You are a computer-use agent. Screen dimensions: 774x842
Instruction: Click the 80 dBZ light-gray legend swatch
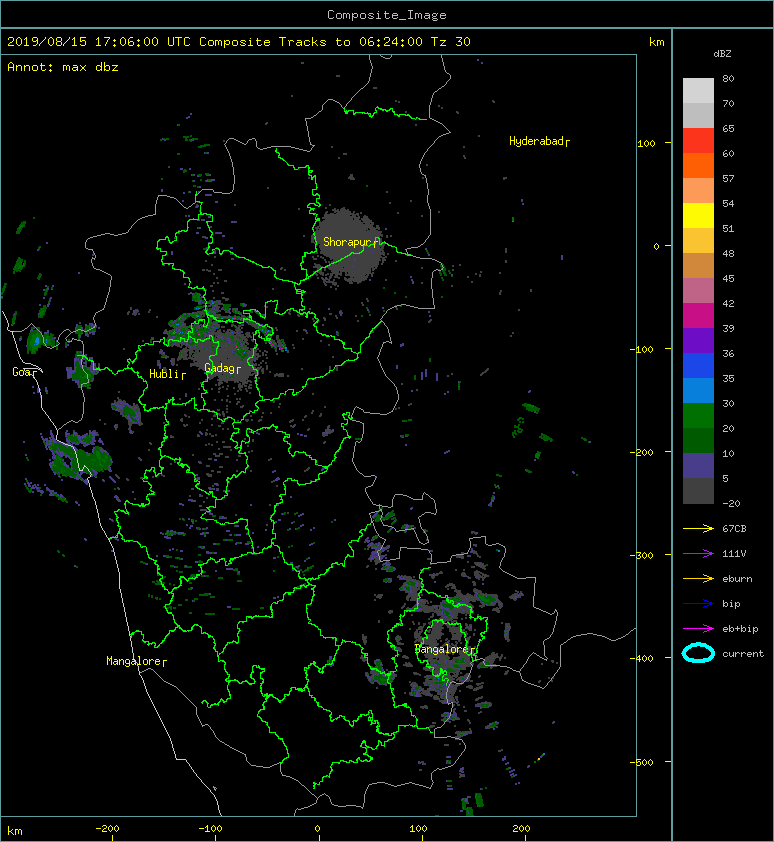pos(698,90)
